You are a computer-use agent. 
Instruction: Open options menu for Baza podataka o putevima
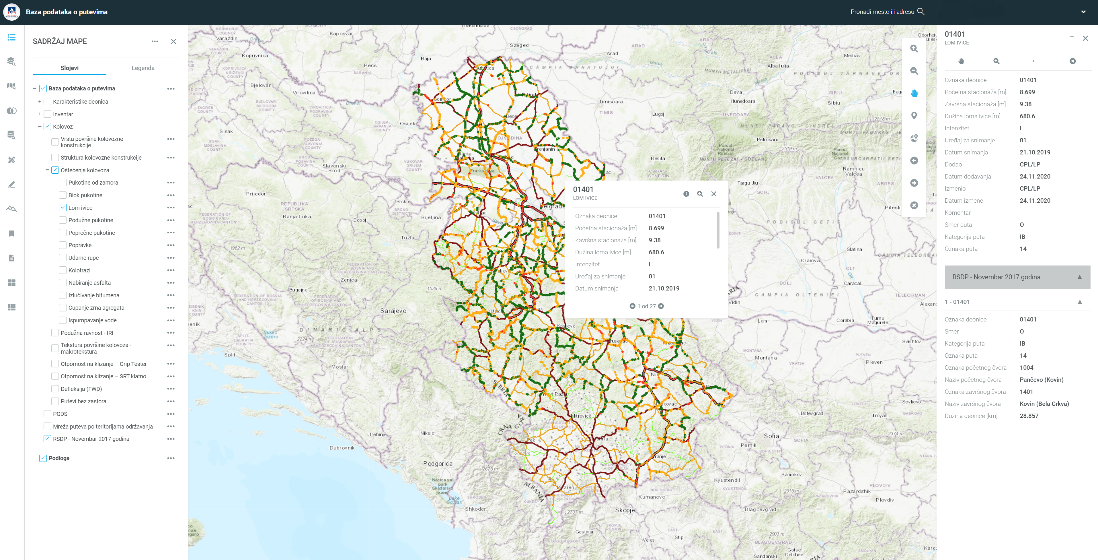point(171,89)
